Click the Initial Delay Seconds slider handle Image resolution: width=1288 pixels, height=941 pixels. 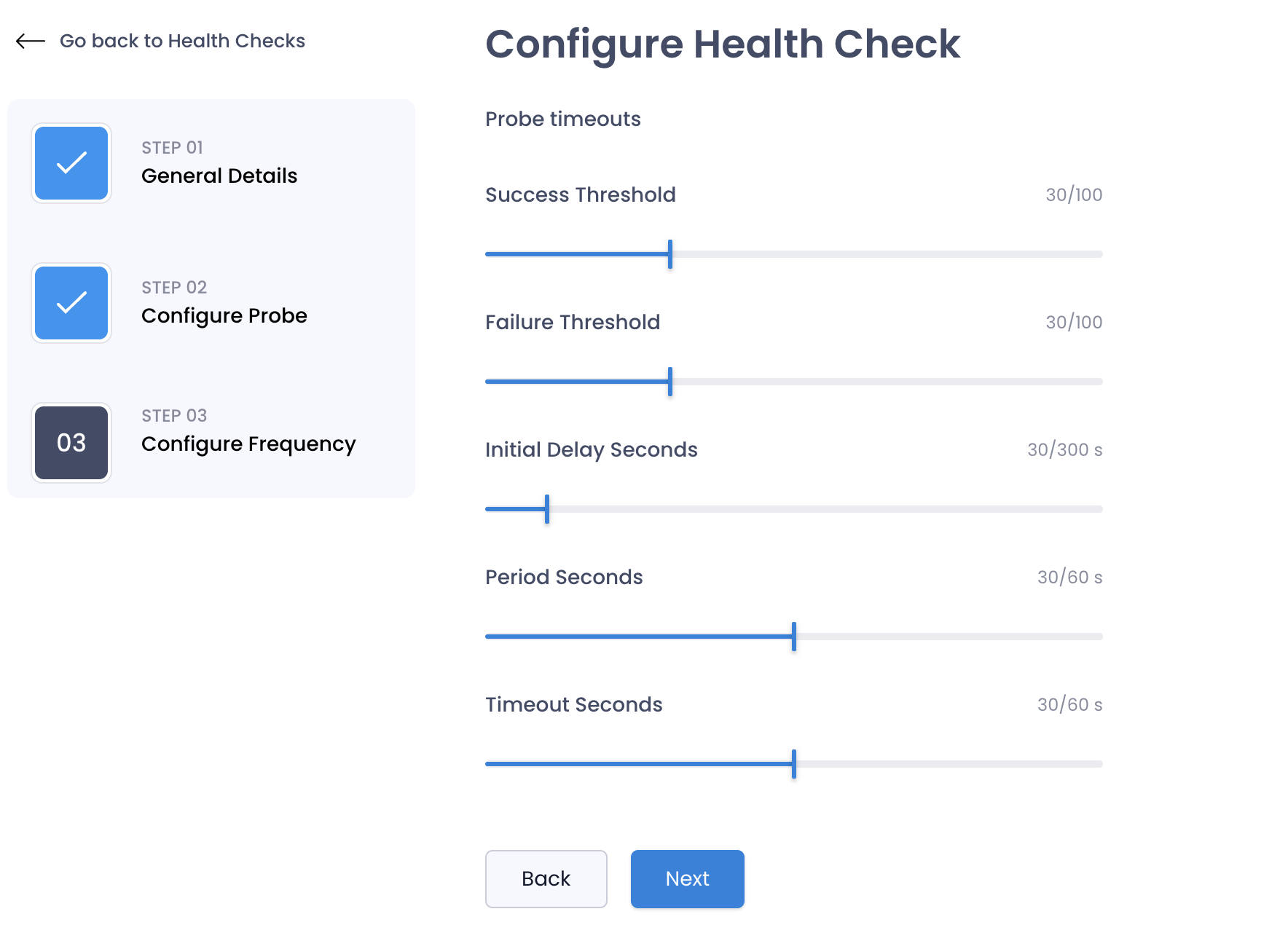547,509
